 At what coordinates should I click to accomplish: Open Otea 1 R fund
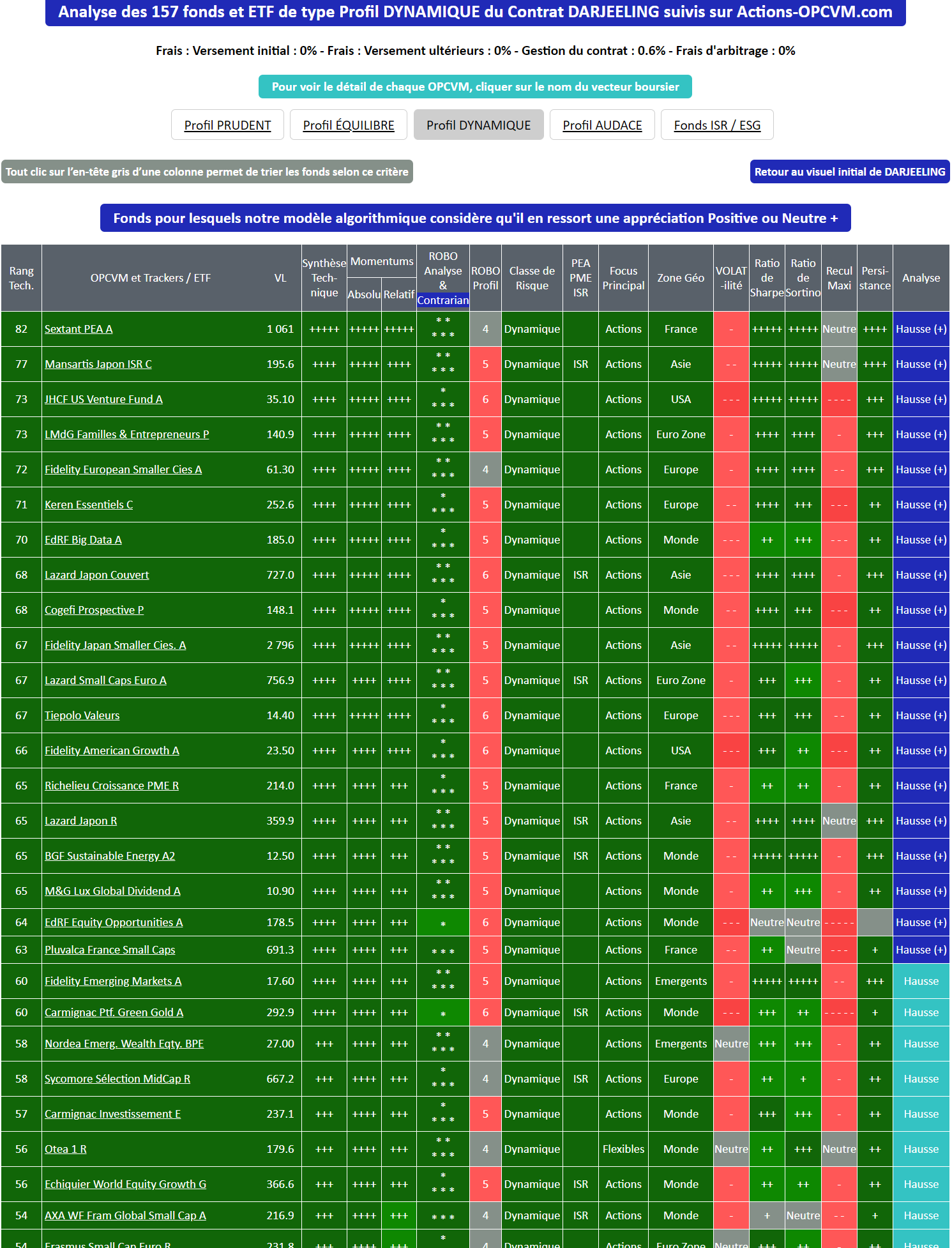pyautogui.click(x=66, y=1149)
